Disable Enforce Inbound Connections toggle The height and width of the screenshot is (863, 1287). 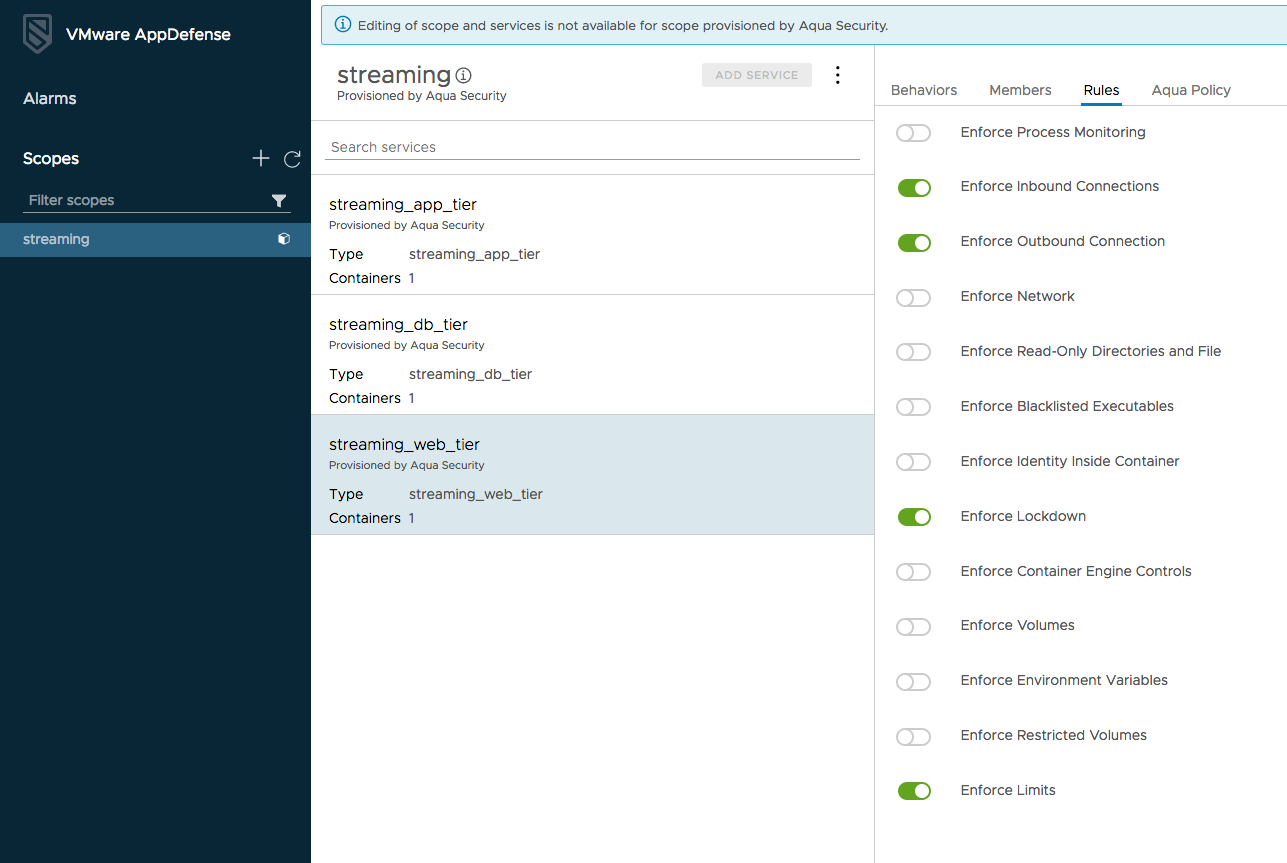pos(914,188)
